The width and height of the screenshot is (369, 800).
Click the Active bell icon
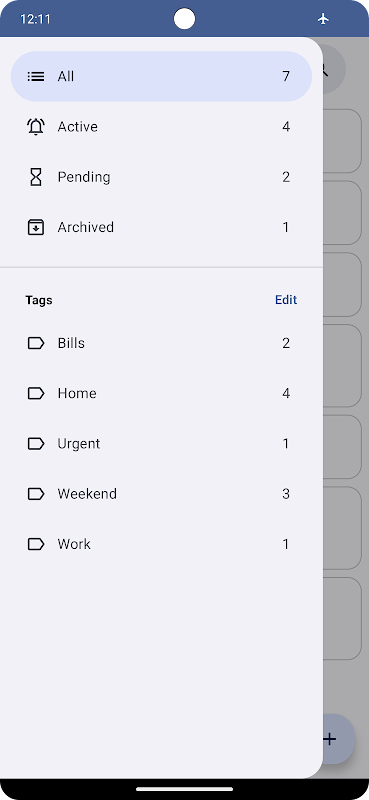[36, 127]
